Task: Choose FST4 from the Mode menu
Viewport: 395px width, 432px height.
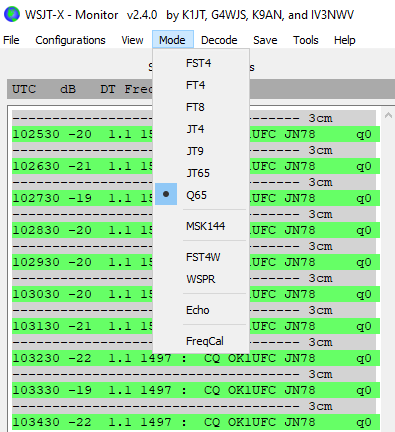Action: 201,63
